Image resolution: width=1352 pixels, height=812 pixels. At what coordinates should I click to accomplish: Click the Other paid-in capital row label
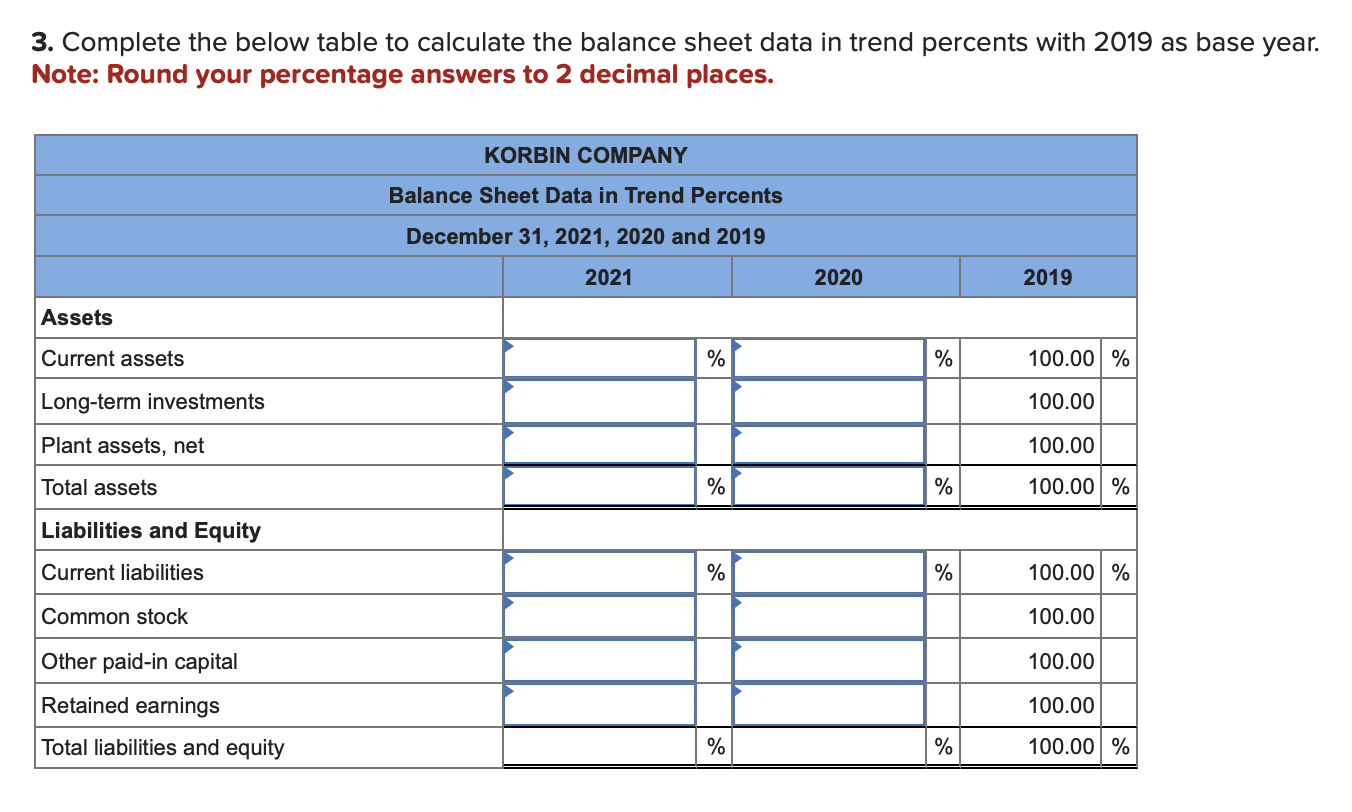click(140, 662)
